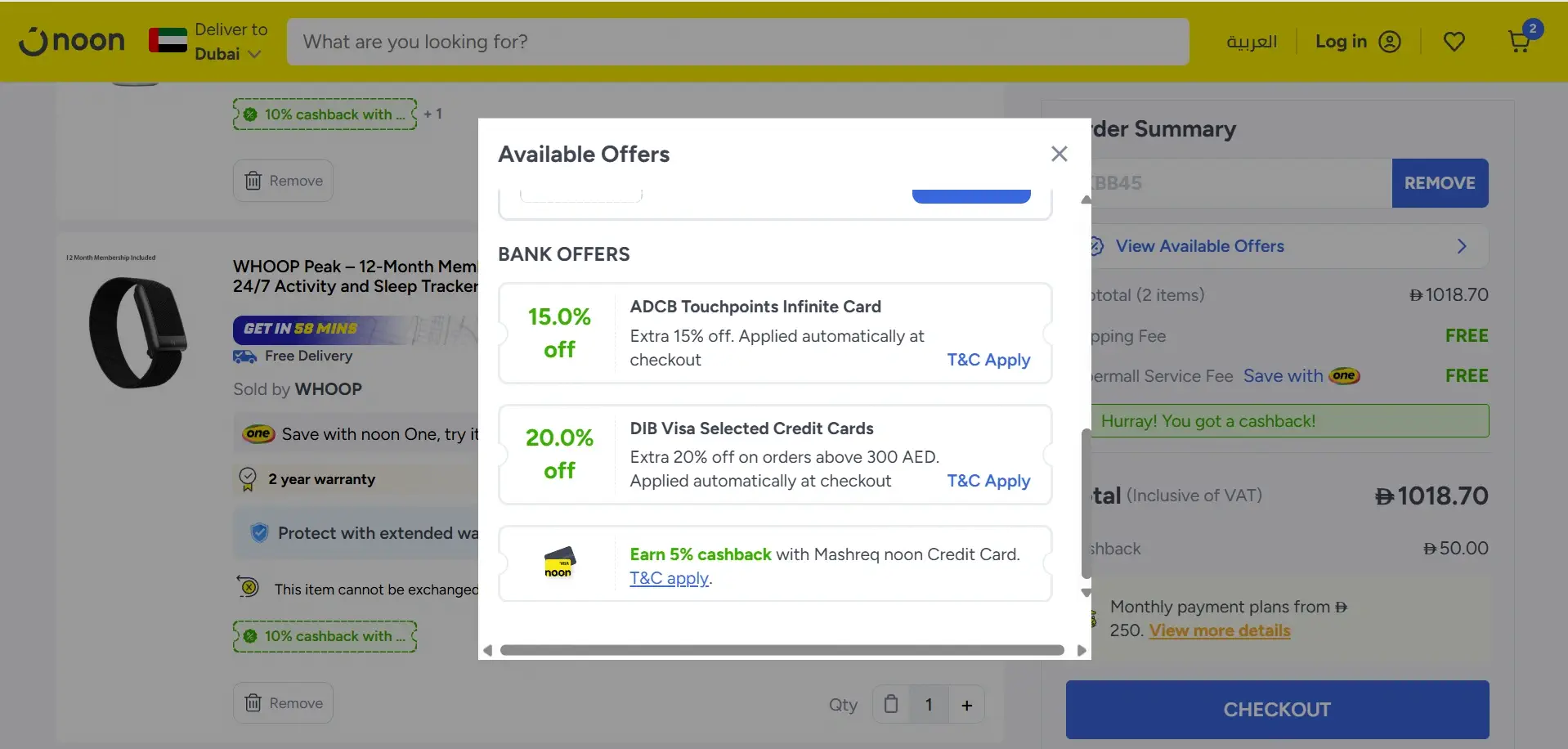This screenshot has width=1568, height=749.
Task: Open the wishlist heart icon
Action: point(1454,42)
